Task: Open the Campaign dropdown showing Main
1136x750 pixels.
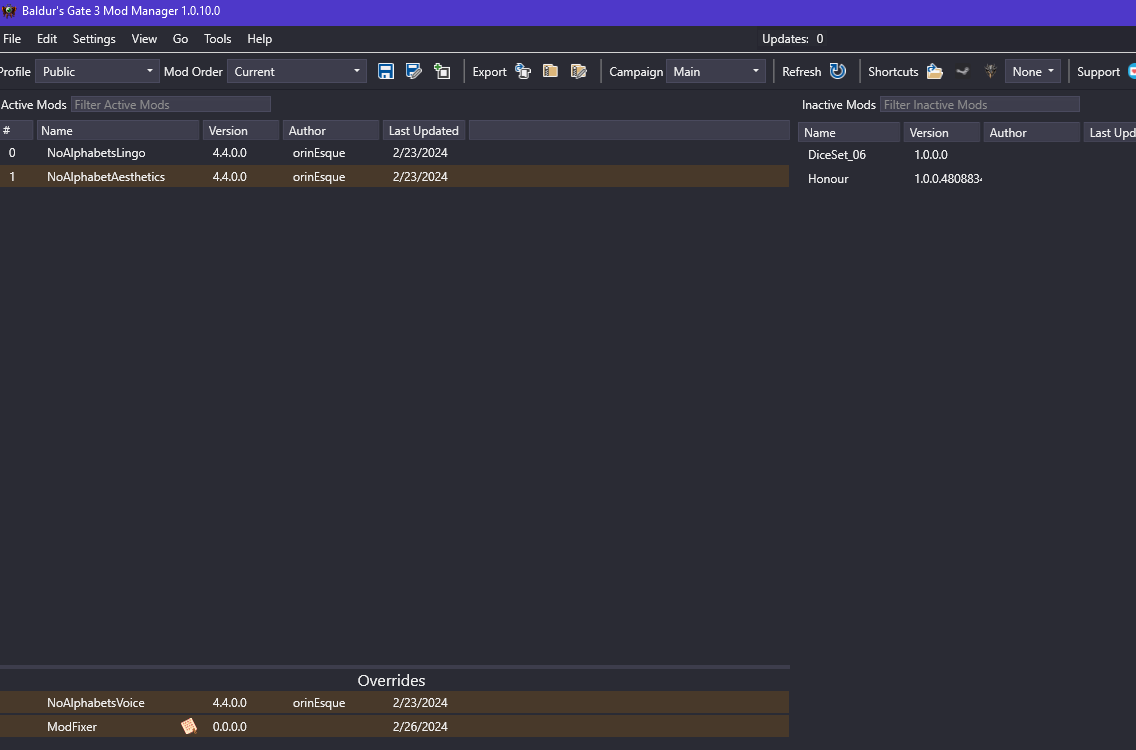Action: (x=715, y=71)
